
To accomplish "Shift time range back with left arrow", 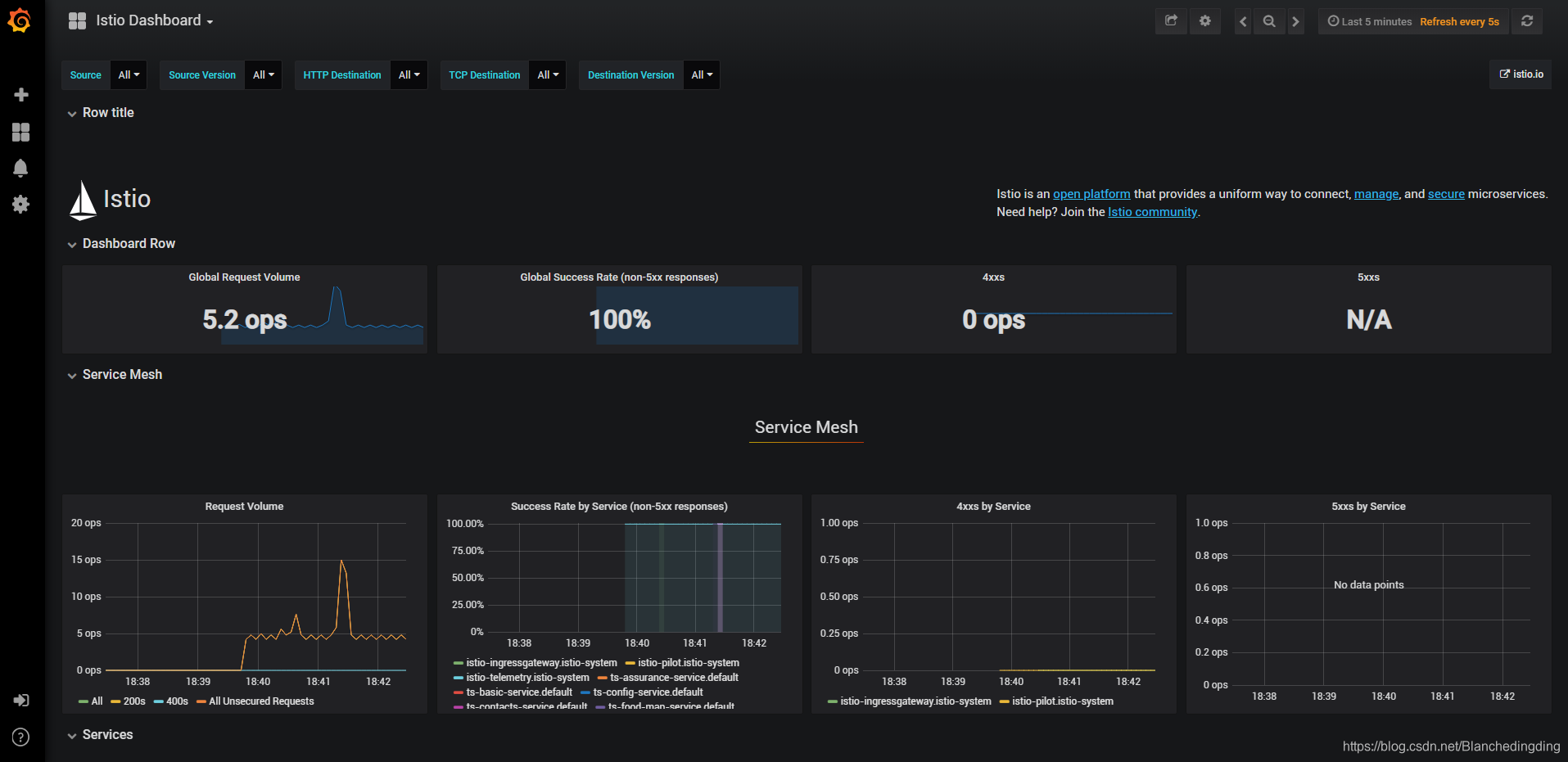I will [x=1243, y=21].
